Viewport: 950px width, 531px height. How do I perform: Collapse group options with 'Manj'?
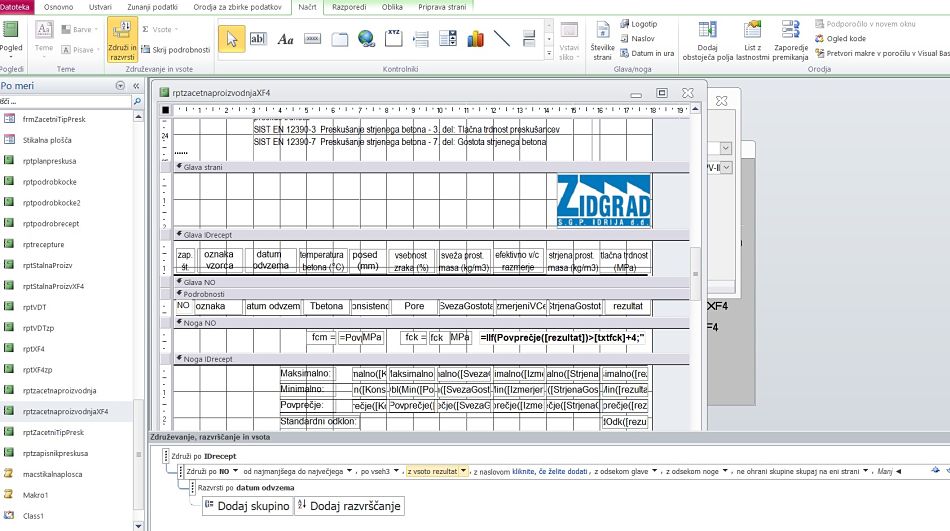pyautogui.click(x=889, y=471)
